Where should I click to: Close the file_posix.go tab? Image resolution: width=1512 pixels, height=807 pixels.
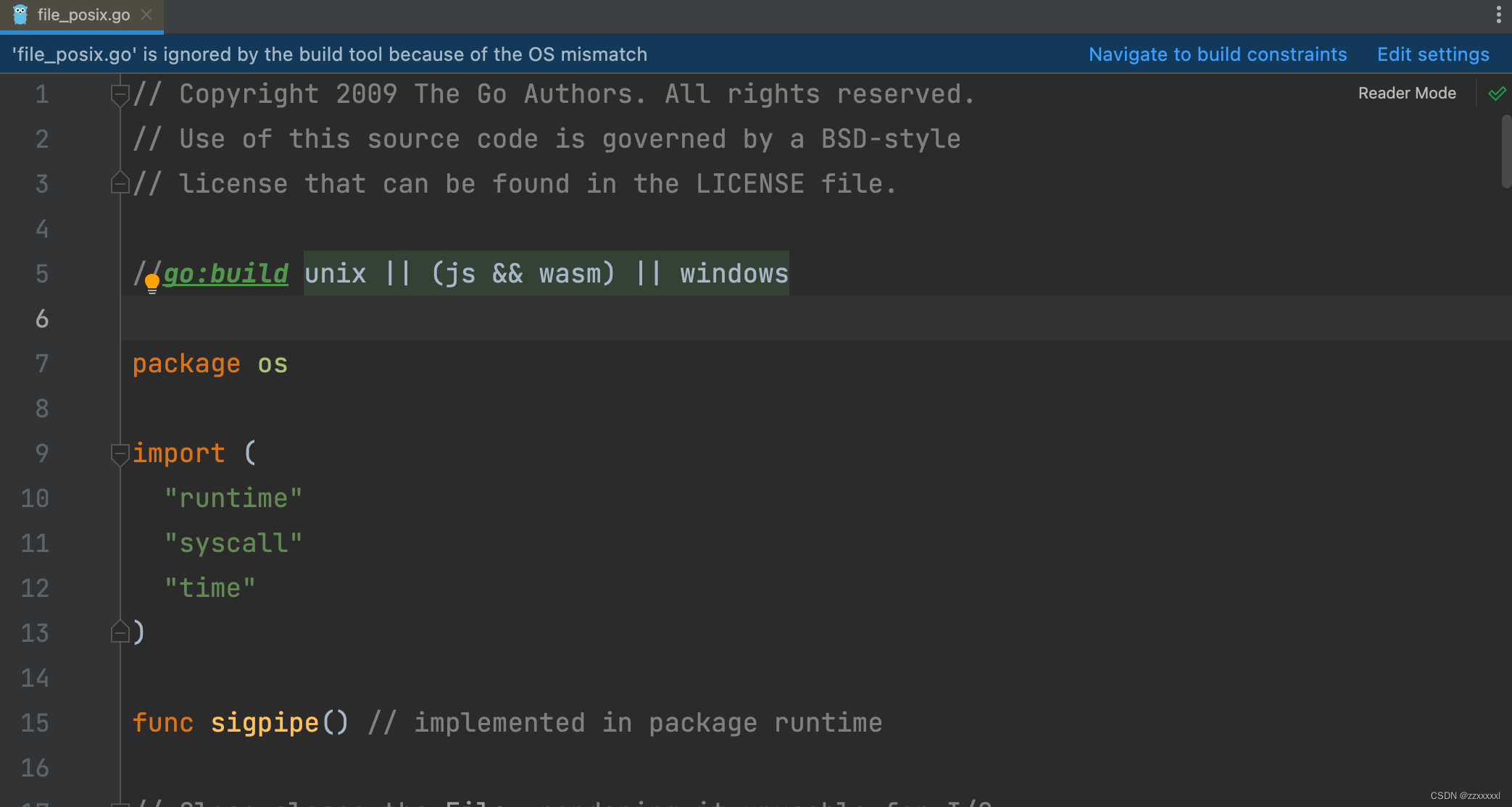click(x=146, y=14)
